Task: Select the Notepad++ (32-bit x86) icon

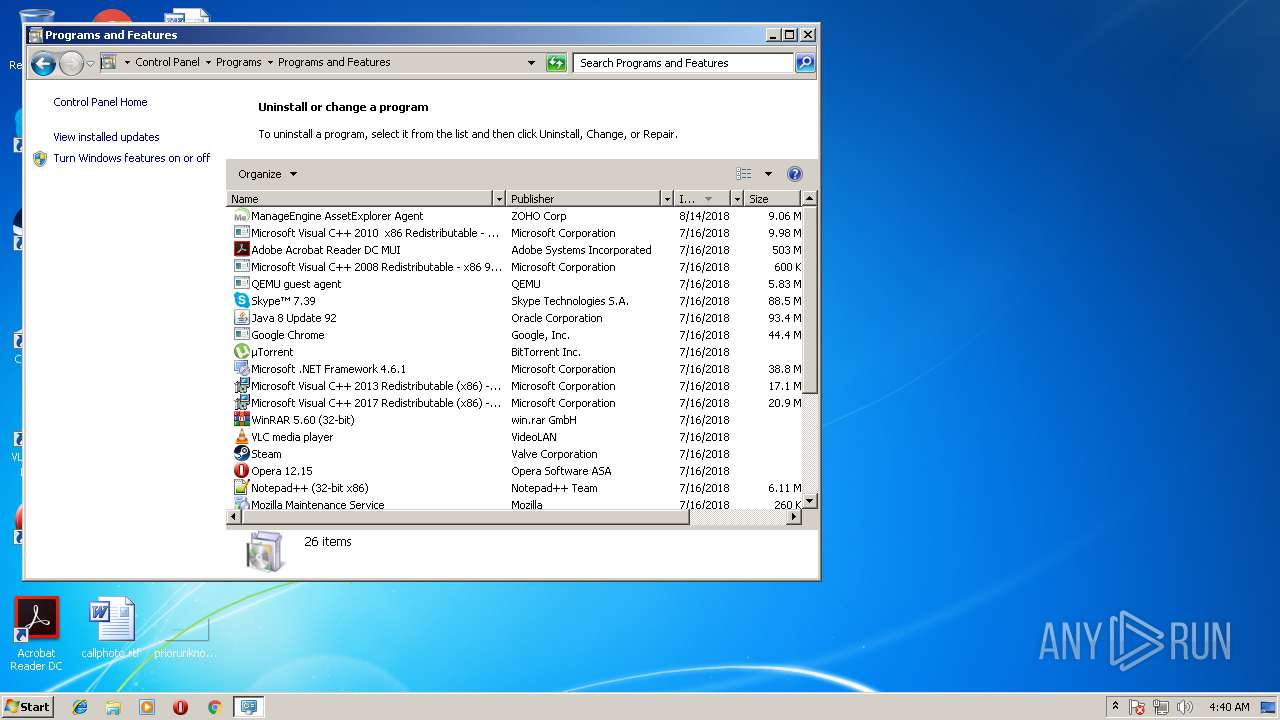Action: (x=241, y=488)
